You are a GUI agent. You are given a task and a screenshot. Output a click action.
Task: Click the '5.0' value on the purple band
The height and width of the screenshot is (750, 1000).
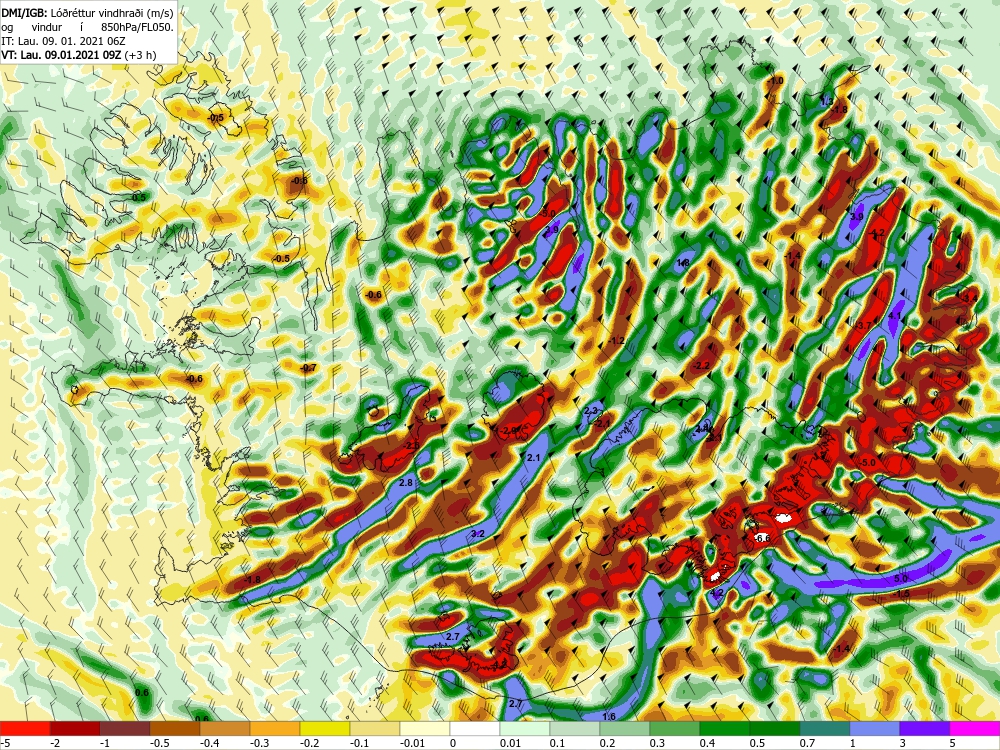tap(901, 578)
